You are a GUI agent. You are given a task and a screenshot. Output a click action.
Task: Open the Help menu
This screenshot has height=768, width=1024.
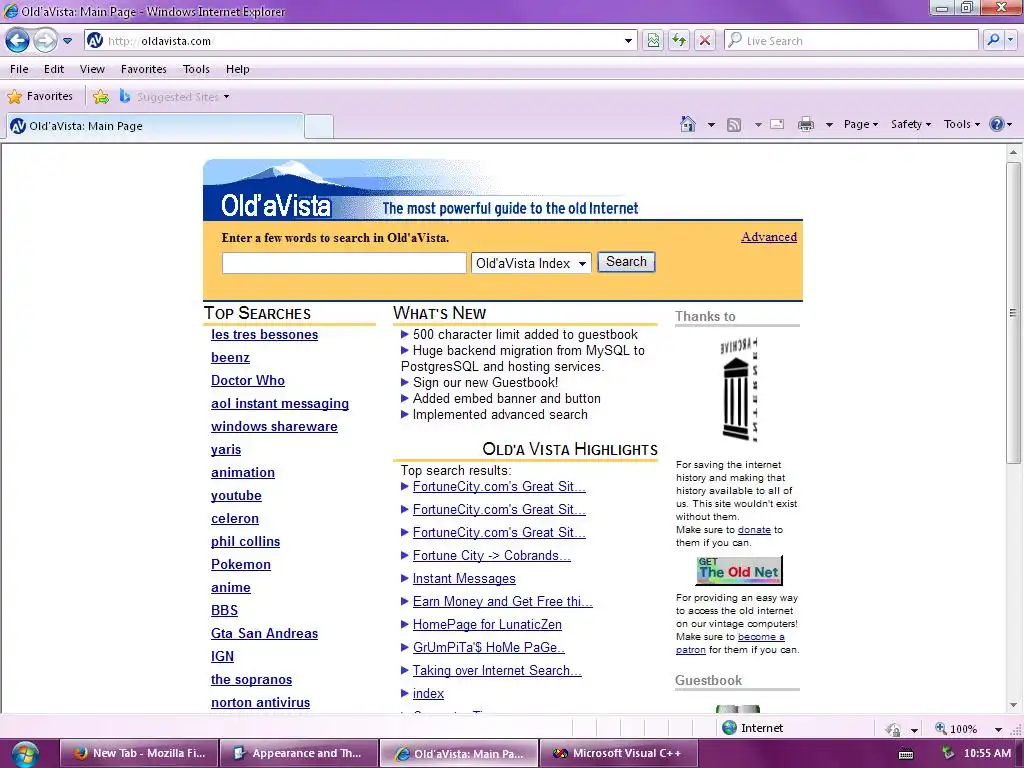tap(238, 69)
